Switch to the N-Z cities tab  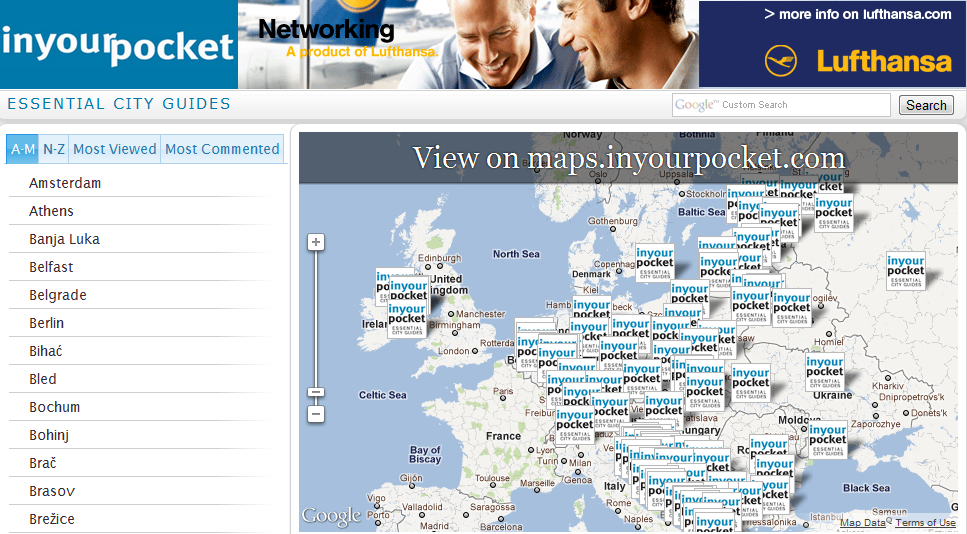tap(54, 149)
